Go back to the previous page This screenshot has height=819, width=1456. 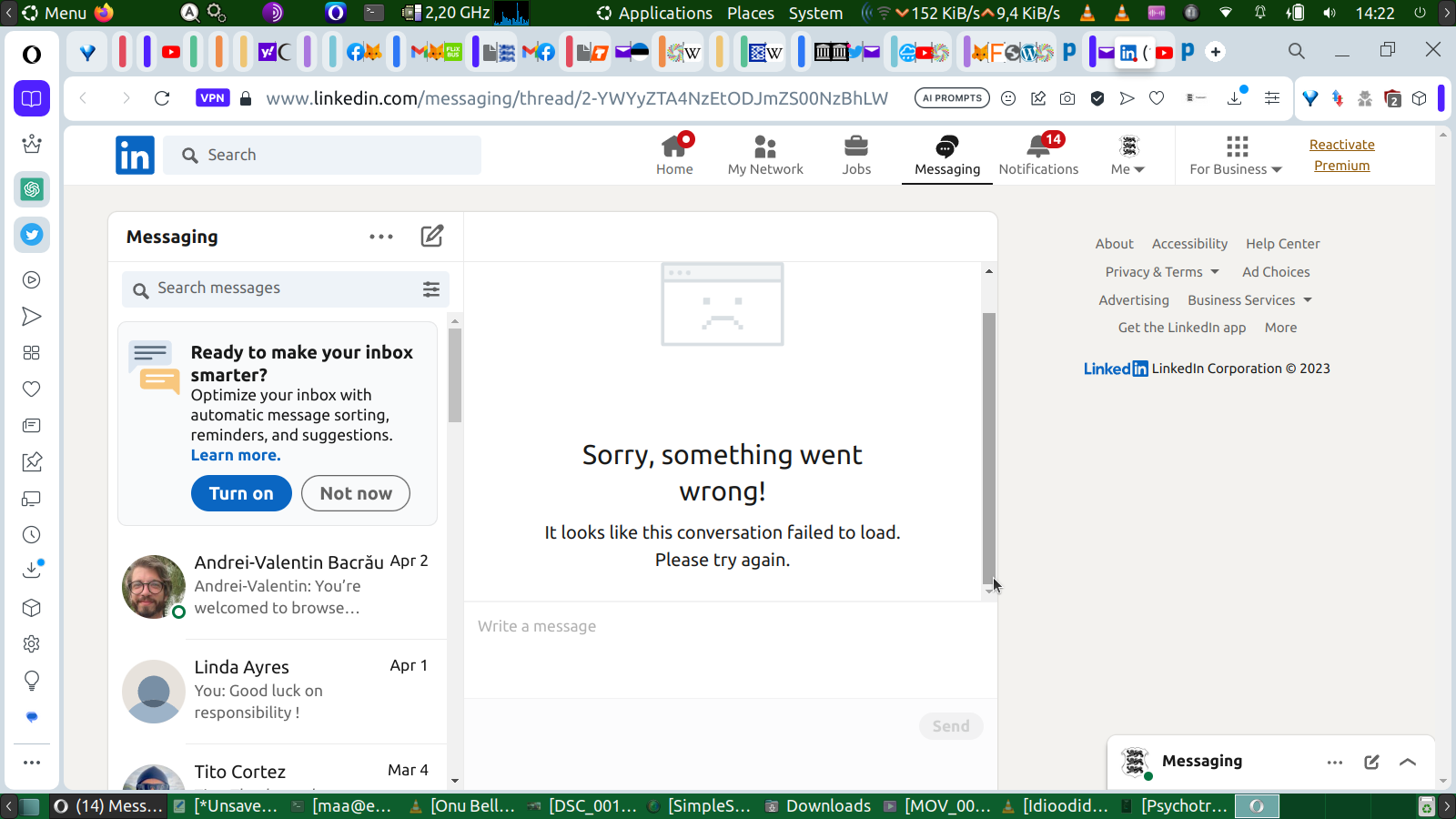point(84,98)
